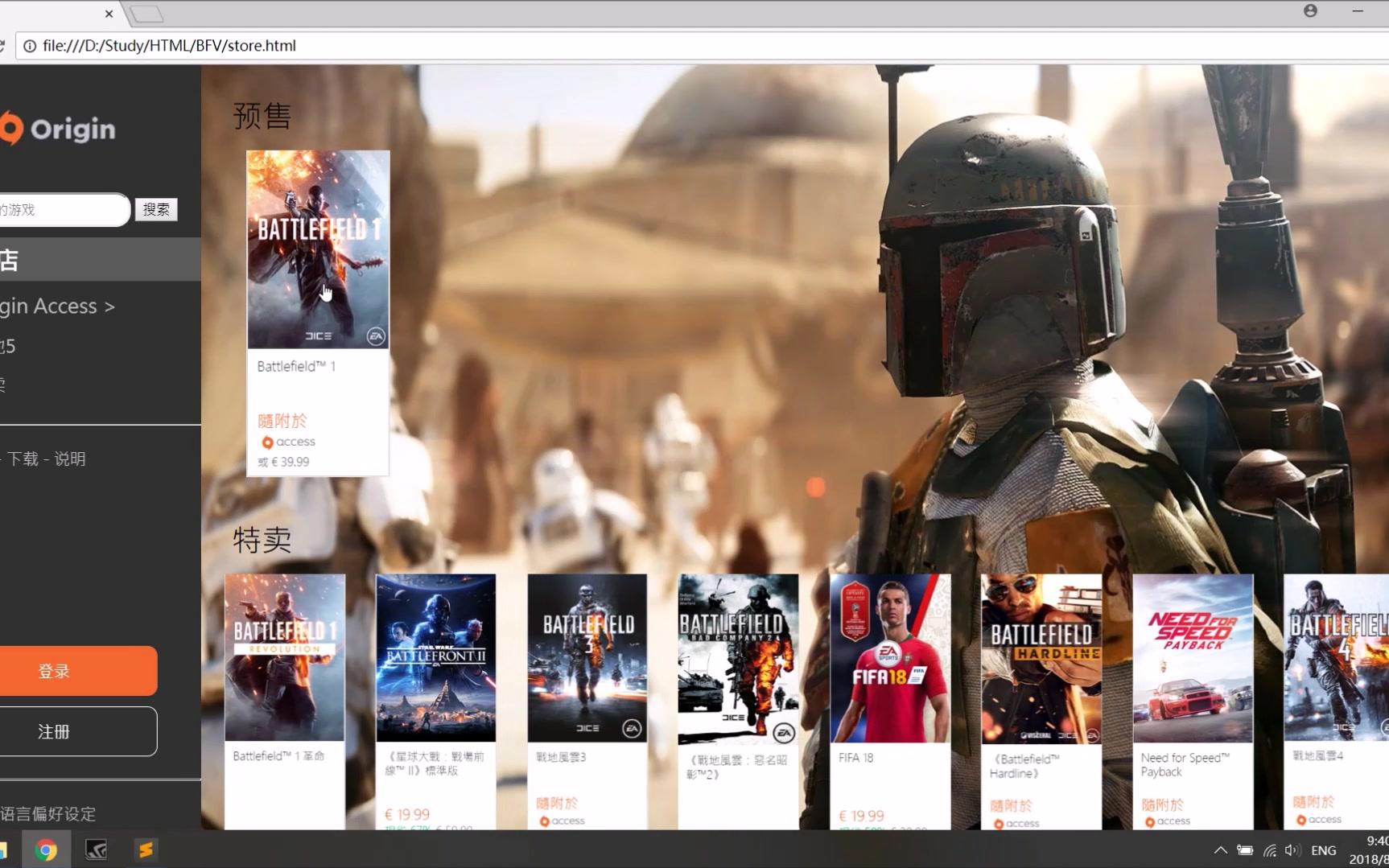Click € 19.99 price under FIFA 18
1389x868 pixels.
tap(861, 816)
